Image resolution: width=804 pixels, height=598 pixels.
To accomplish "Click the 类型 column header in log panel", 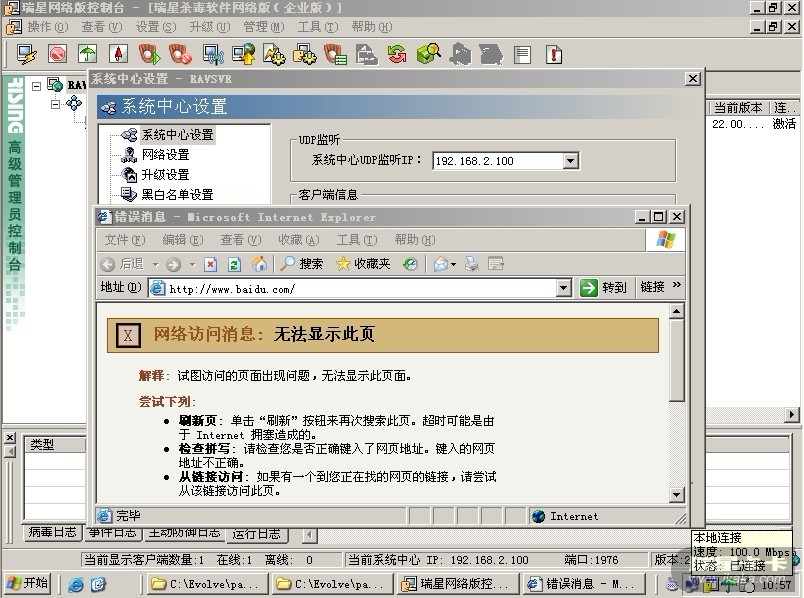I will (54, 445).
